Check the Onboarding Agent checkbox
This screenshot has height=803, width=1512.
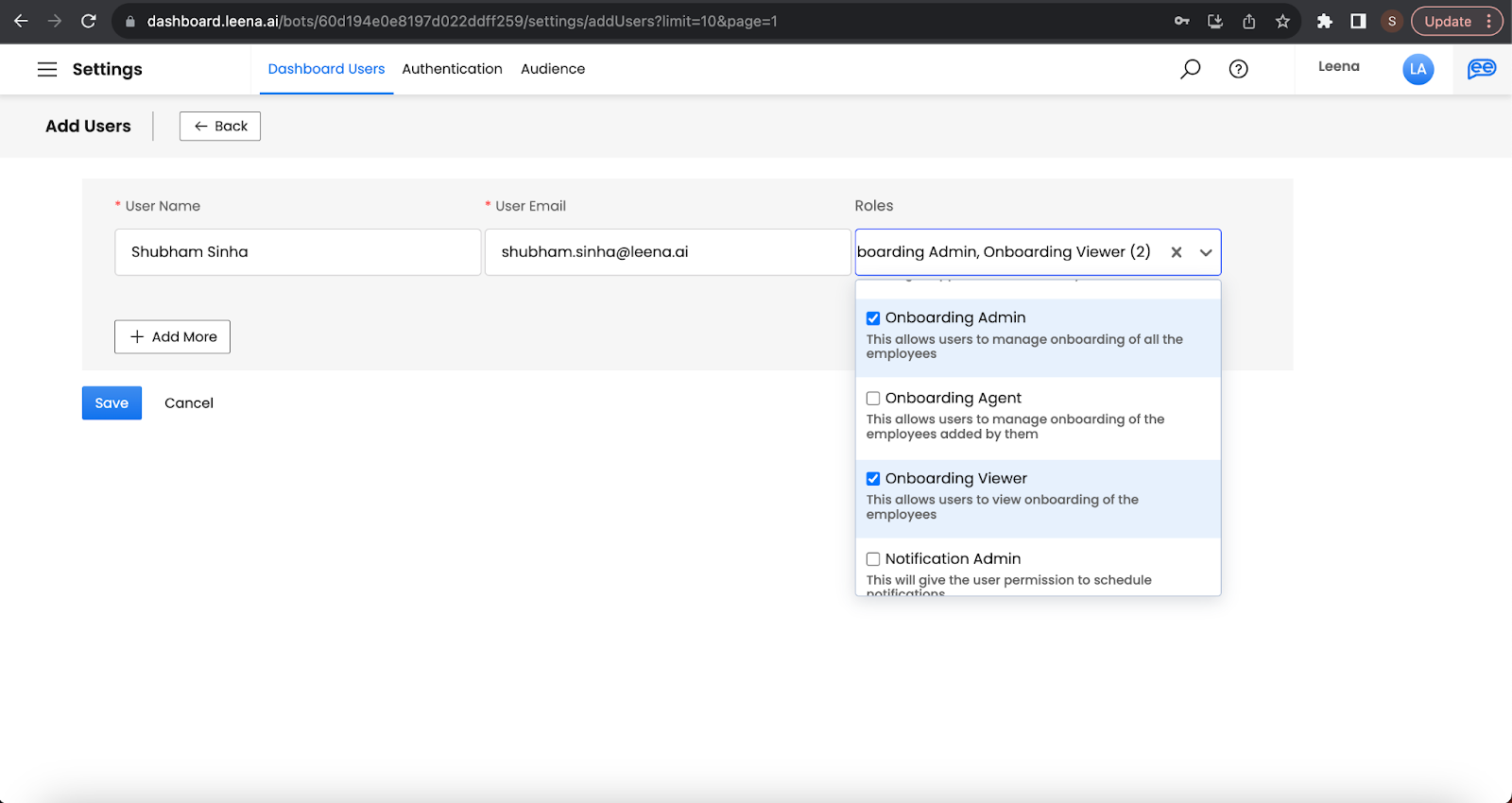click(873, 399)
